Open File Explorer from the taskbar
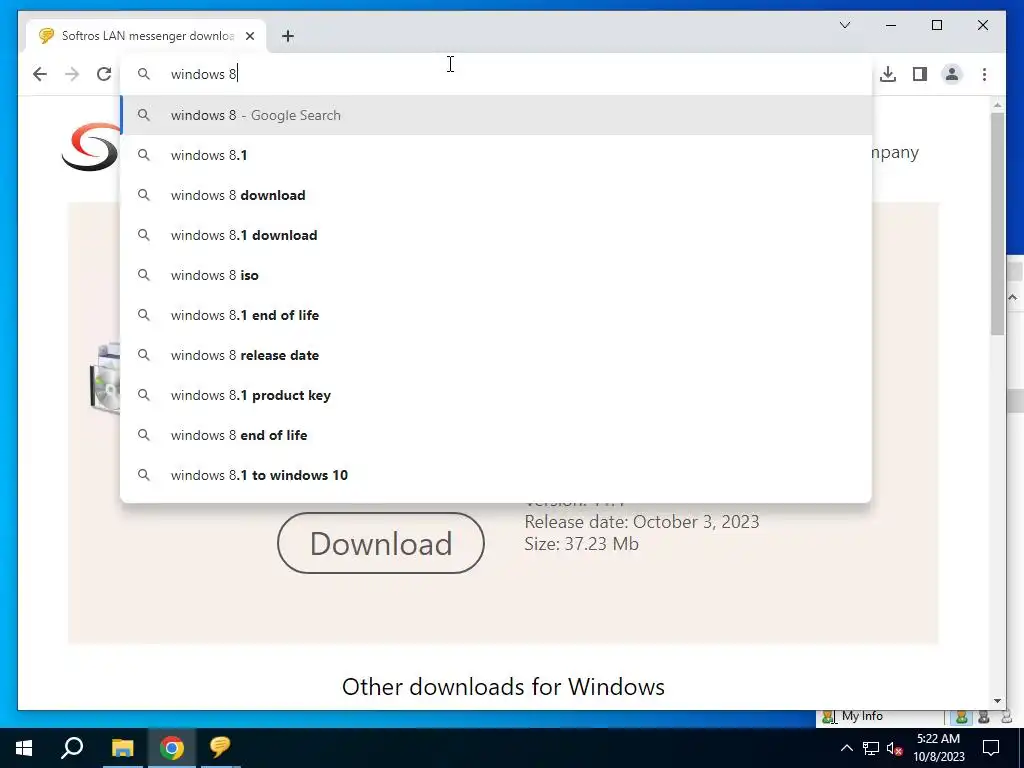1024x768 pixels. [x=122, y=748]
